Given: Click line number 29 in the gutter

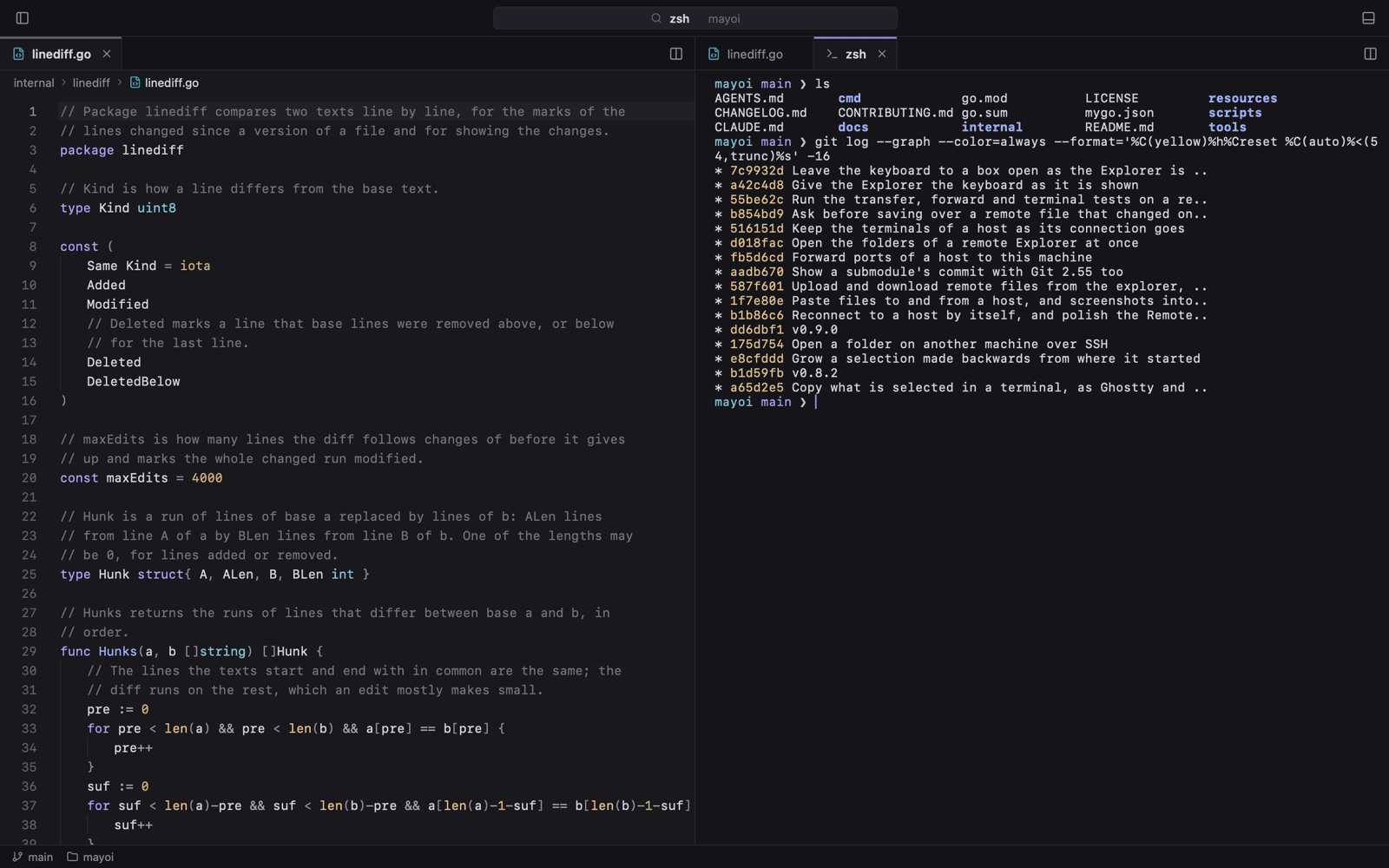Looking at the screenshot, I should 30,651.
